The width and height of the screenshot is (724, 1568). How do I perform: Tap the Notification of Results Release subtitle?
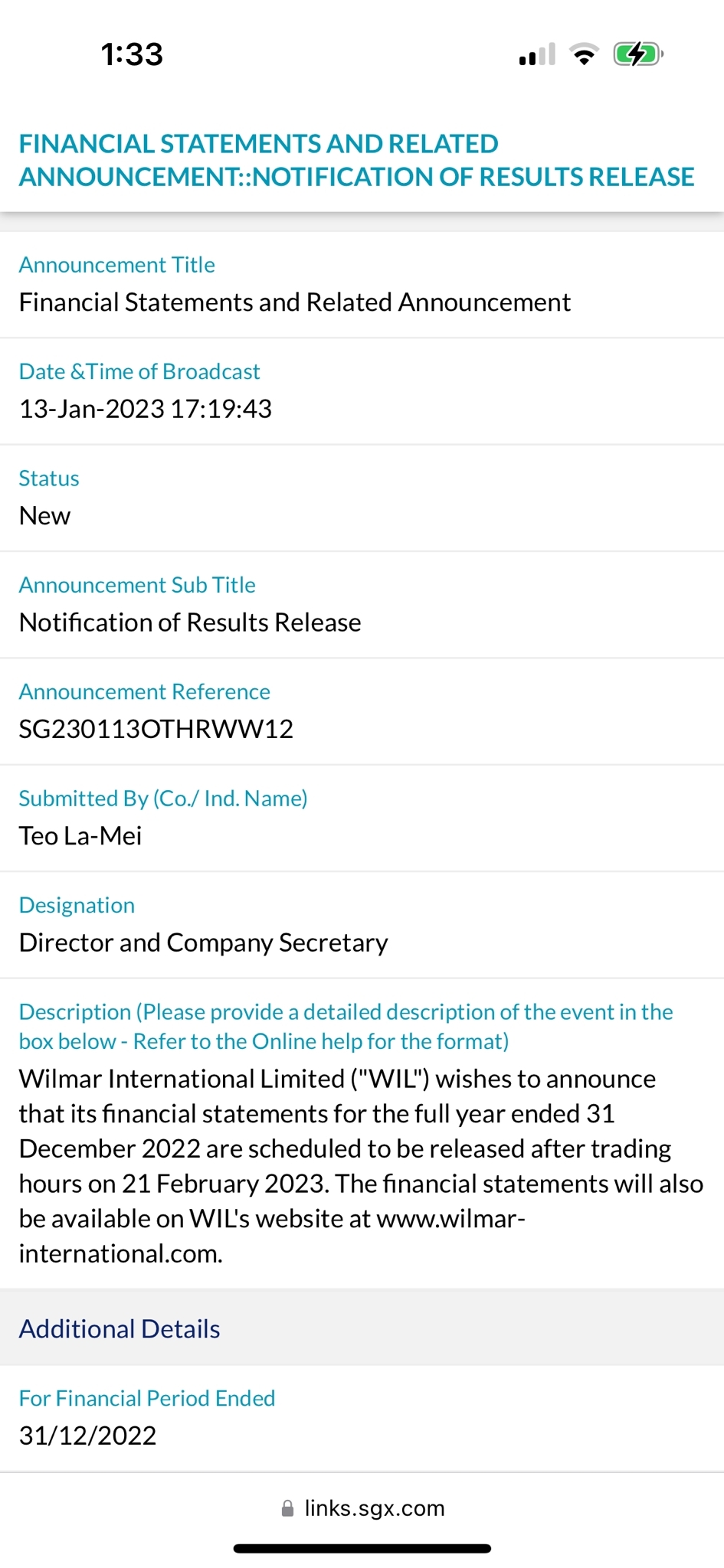[190, 622]
